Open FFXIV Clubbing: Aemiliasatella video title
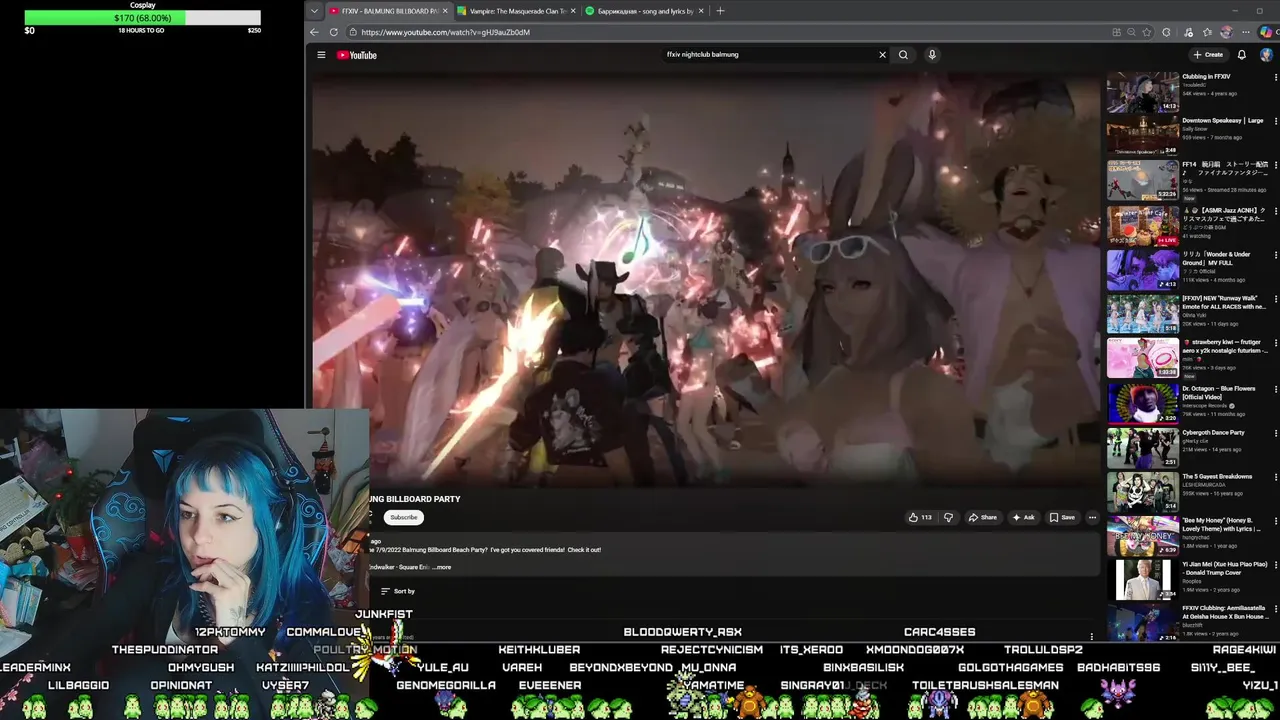 tap(1225, 612)
